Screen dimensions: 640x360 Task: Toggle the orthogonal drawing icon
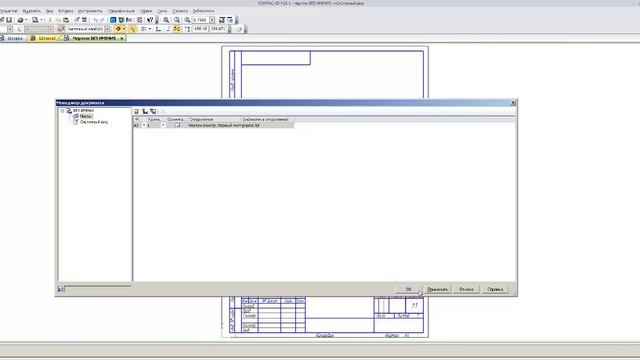(169, 29)
